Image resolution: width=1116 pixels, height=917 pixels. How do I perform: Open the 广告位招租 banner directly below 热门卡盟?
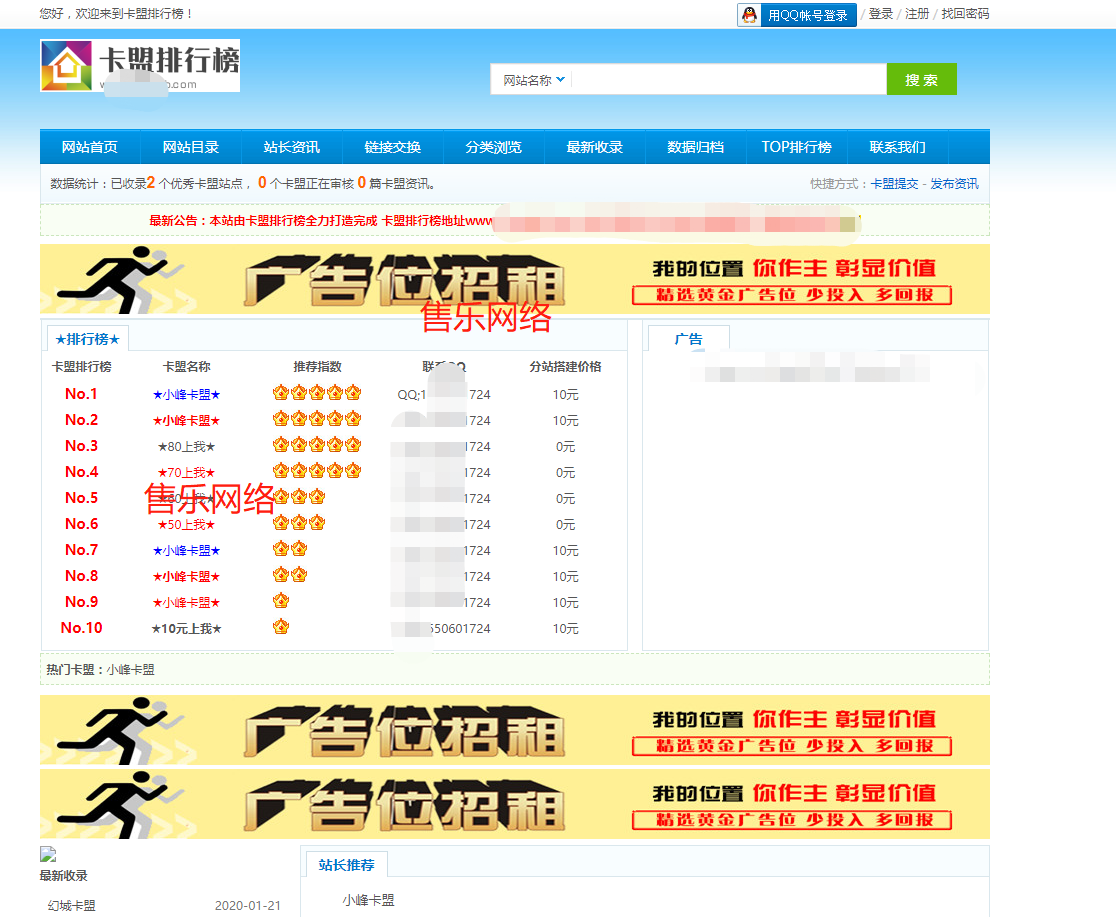[515, 730]
